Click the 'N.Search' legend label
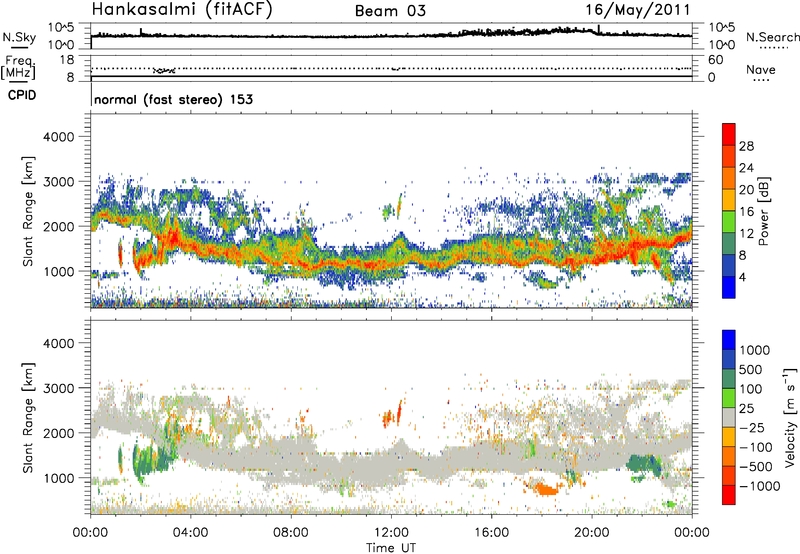 [x=772, y=37]
